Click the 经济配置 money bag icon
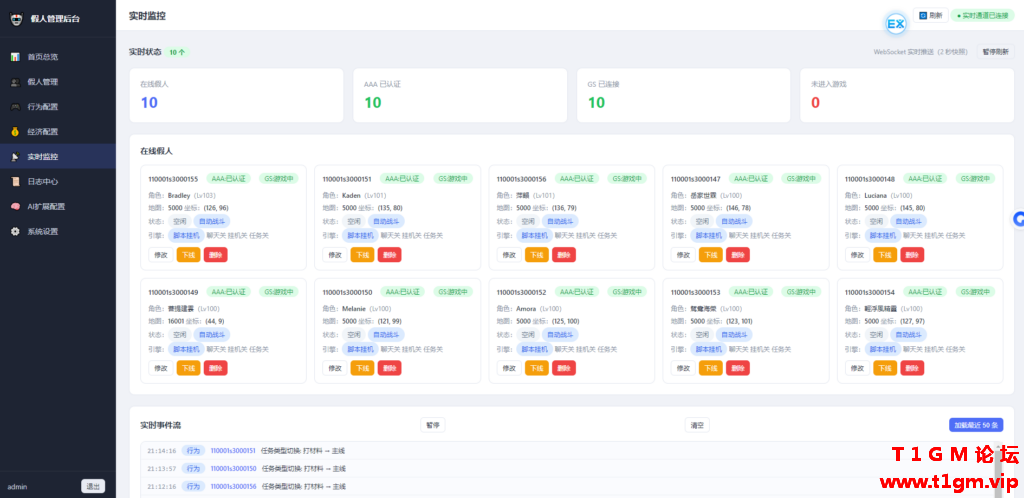This screenshot has width=1024, height=498. [15, 132]
